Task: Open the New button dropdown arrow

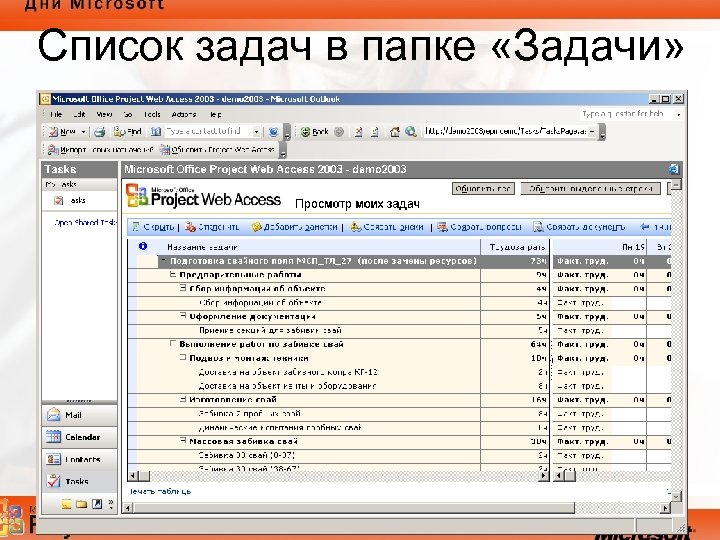Action: coord(83,132)
